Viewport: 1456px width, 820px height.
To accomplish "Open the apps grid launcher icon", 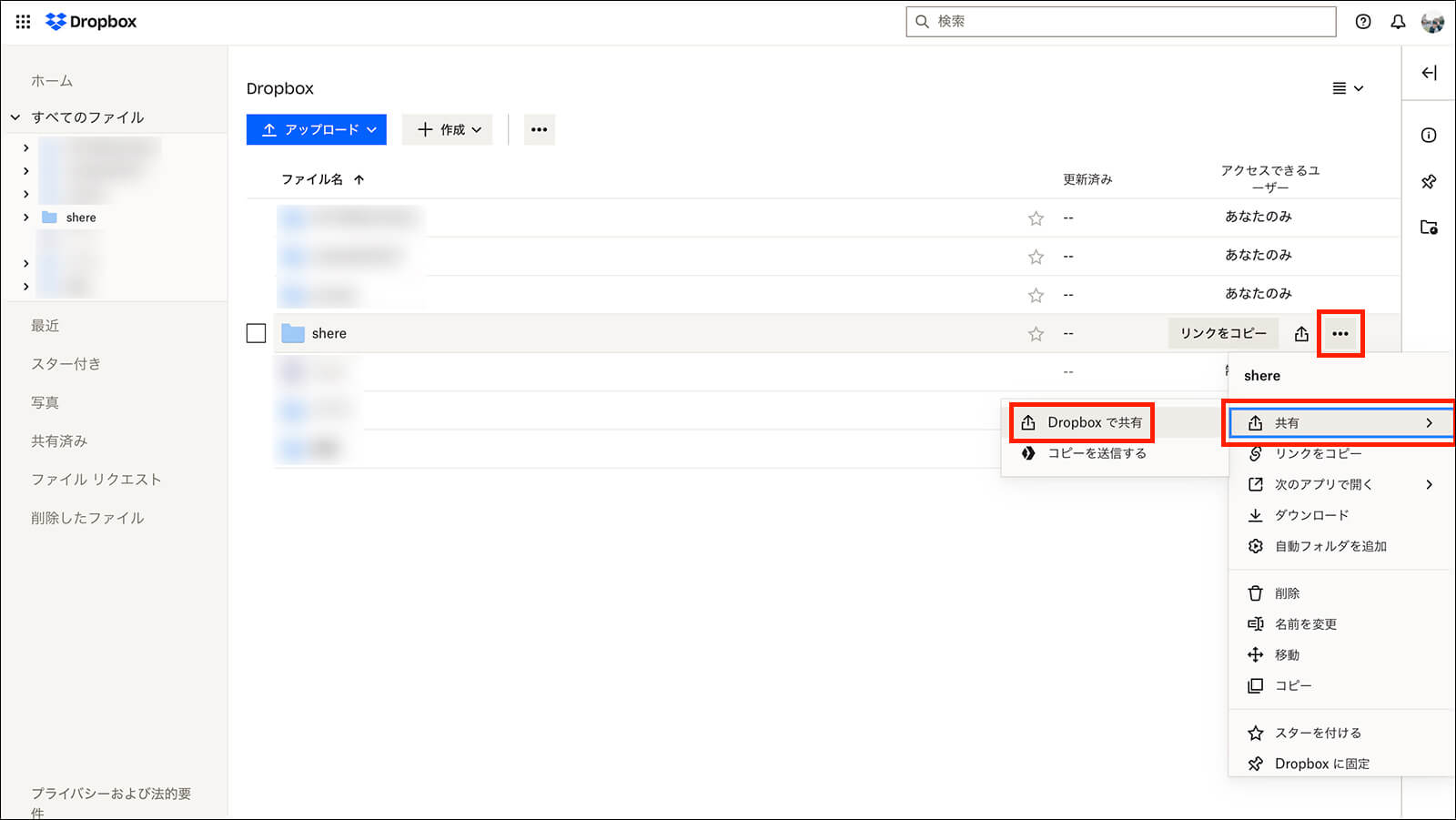I will [23, 22].
